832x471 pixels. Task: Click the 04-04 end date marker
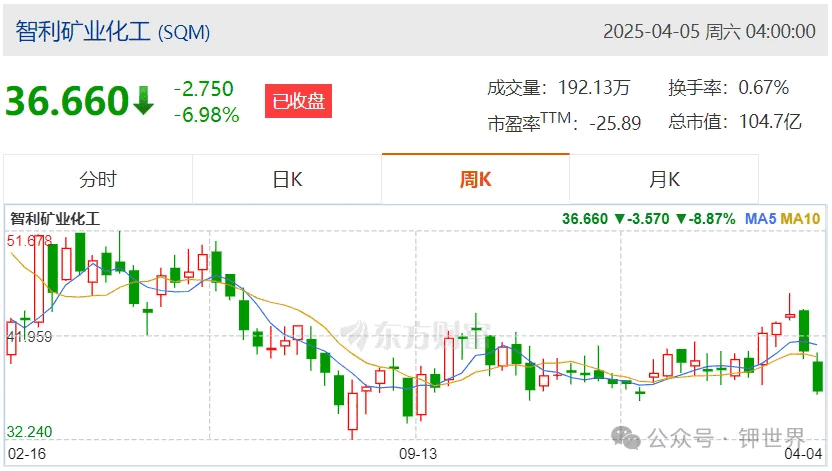[x=803, y=454]
